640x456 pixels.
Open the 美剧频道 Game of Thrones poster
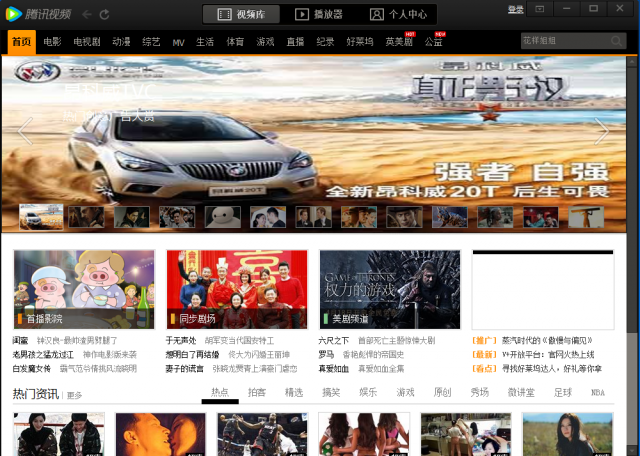390,289
